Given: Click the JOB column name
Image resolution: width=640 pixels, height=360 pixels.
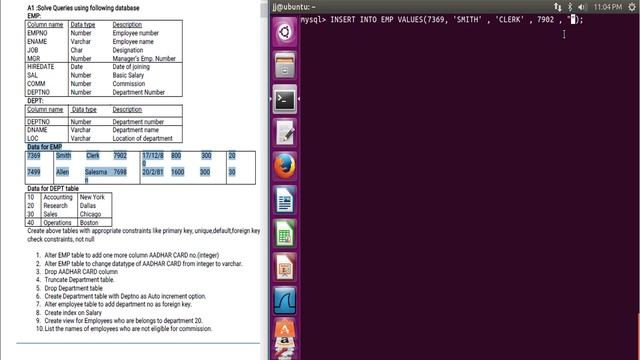Looking at the screenshot, I should point(33,50).
